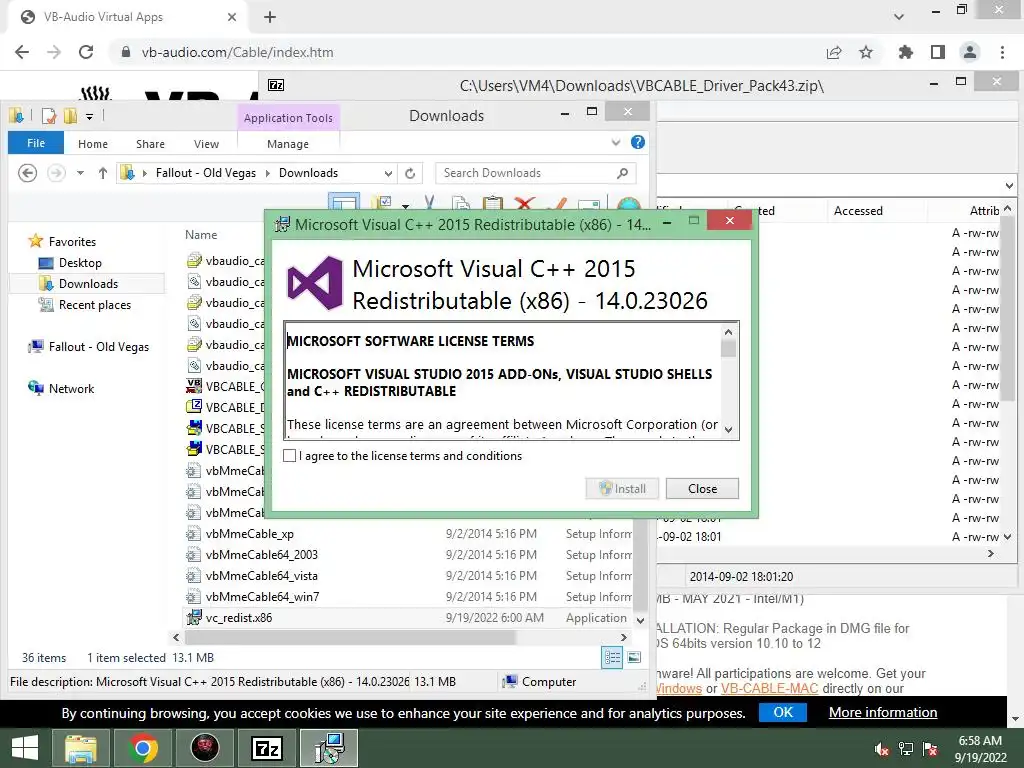Select the vbMmeCable64_win7 file

point(263,597)
